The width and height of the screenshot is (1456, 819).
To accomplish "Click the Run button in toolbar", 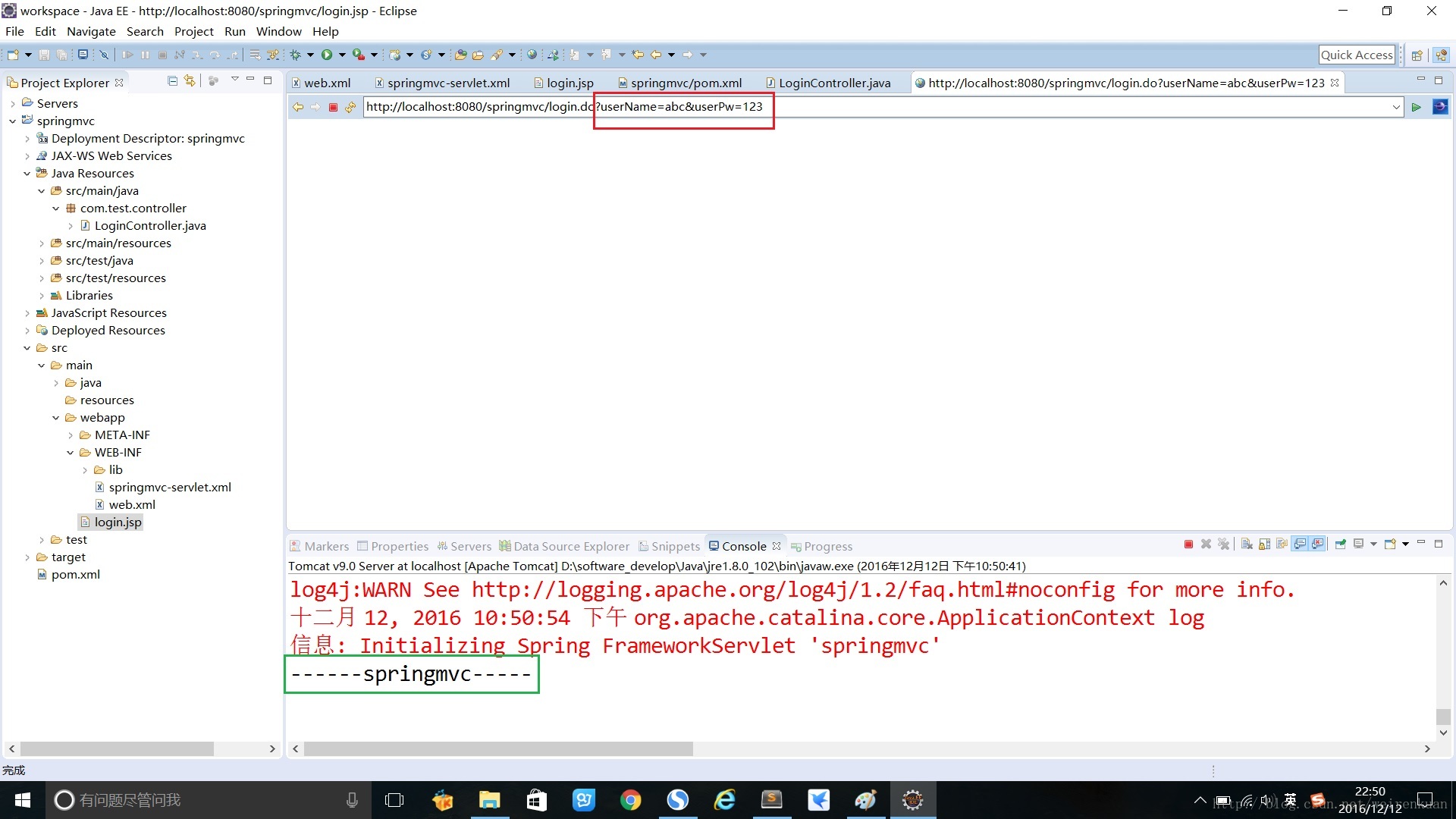I will [326, 54].
